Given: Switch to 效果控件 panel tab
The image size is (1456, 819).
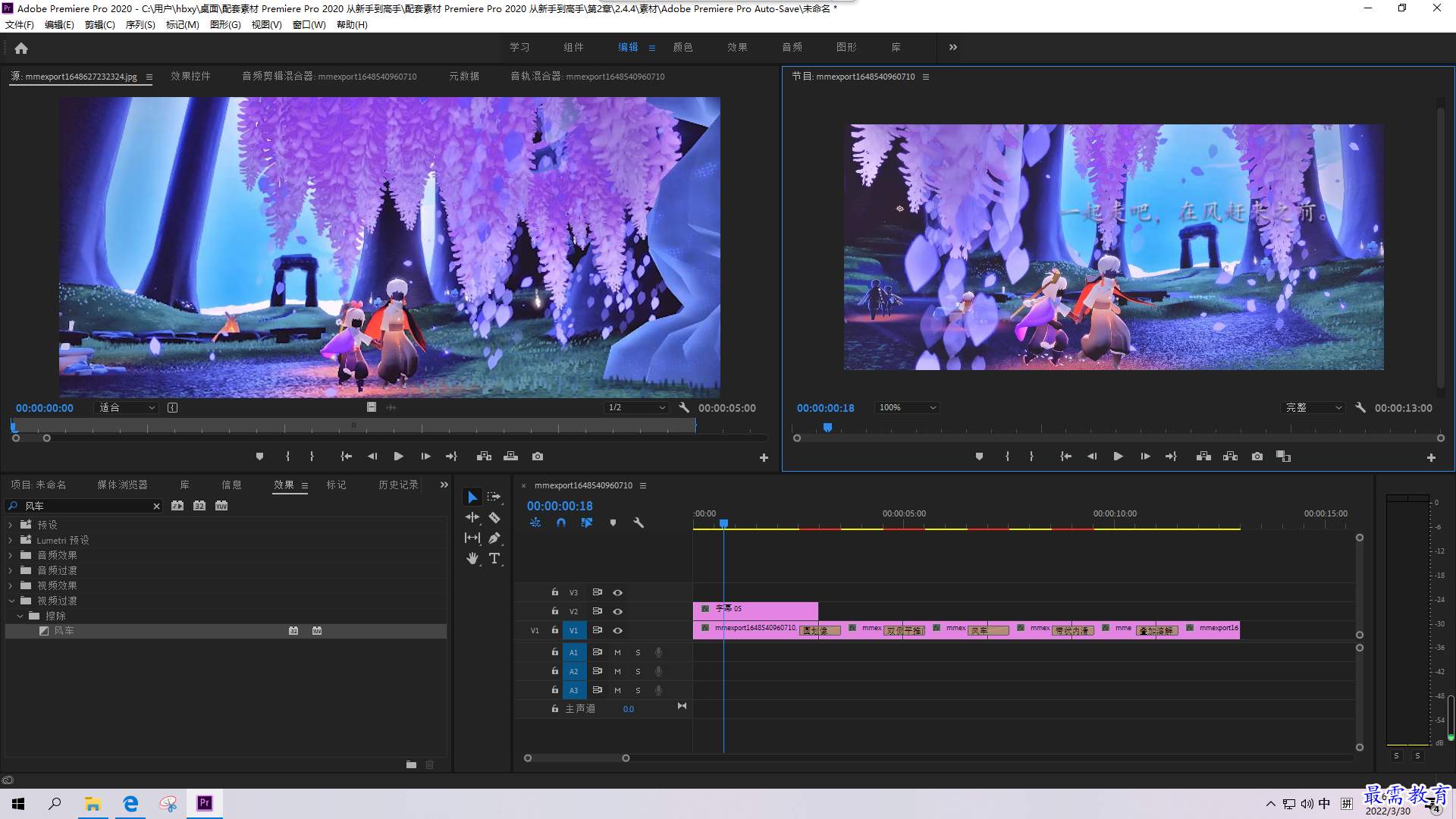Looking at the screenshot, I should 190,76.
